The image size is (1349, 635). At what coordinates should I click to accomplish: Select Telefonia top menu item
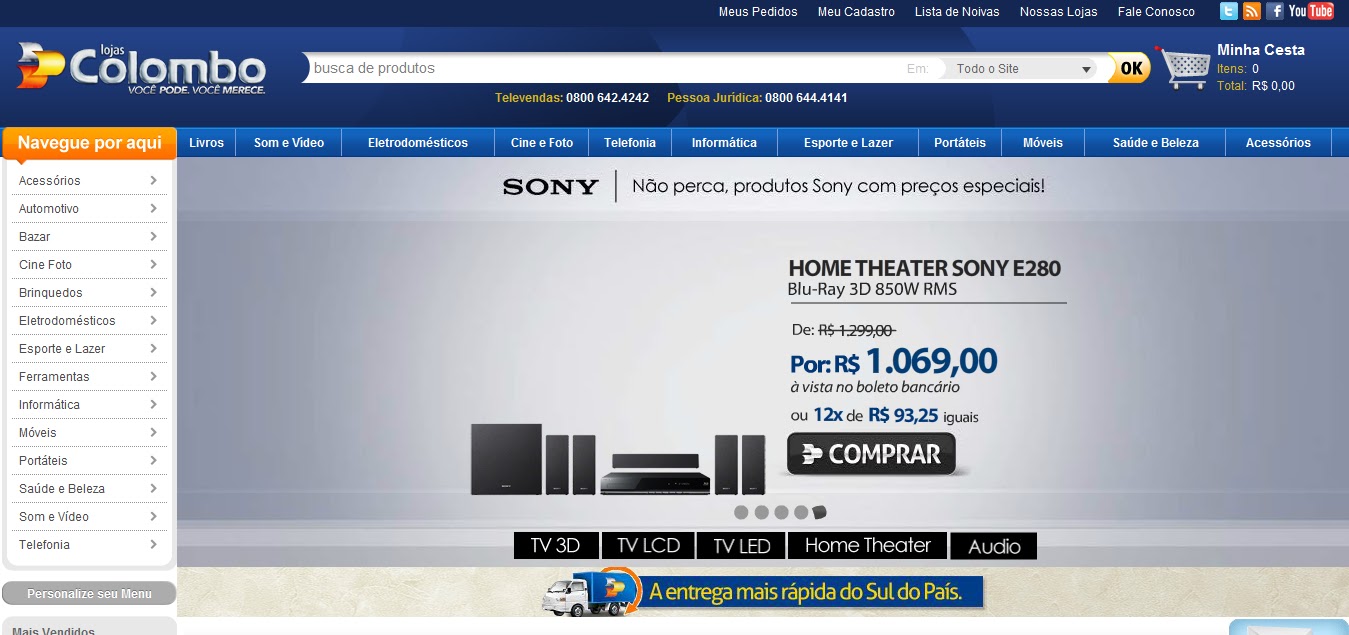pos(630,143)
